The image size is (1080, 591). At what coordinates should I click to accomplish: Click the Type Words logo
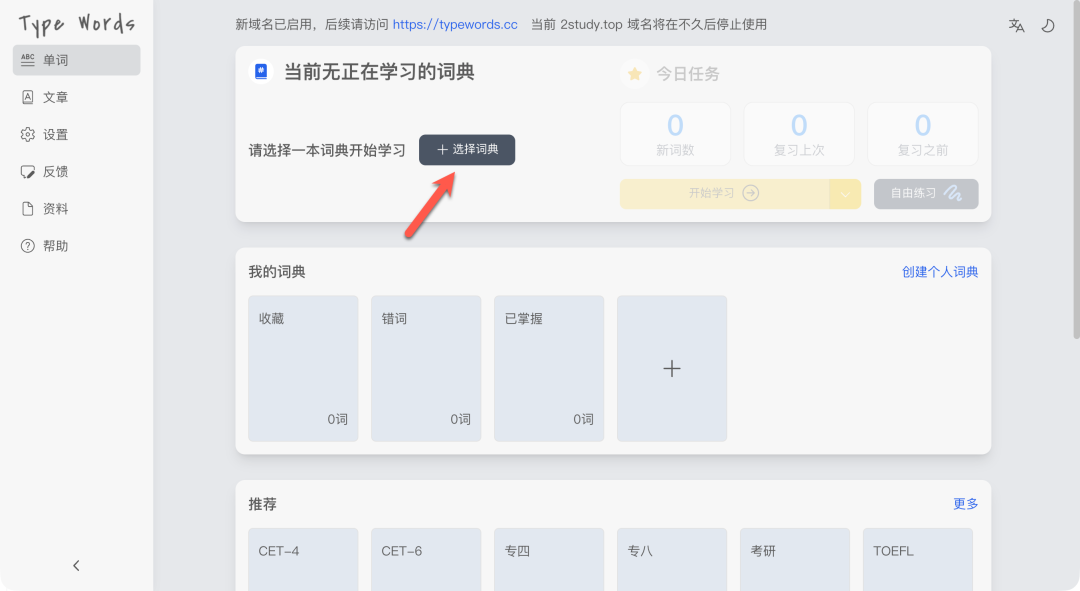(76, 24)
